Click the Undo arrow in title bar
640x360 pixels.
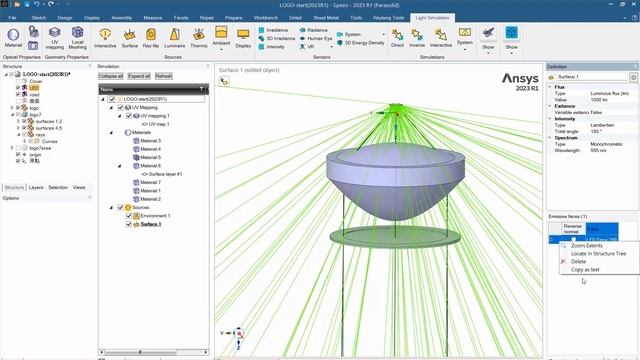pos(36,4)
